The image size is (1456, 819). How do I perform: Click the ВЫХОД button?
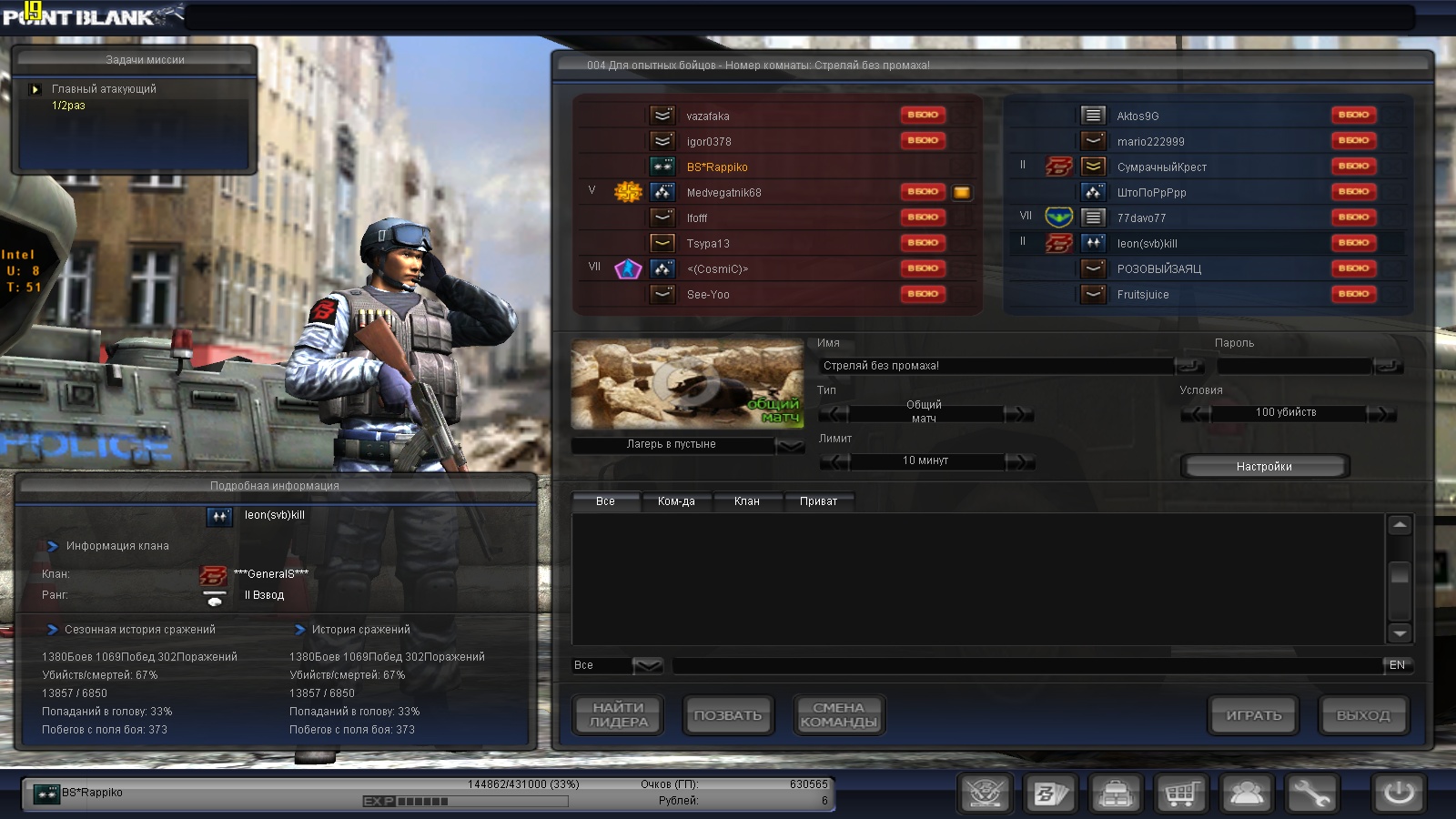pyautogui.click(x=1363, y=715)
